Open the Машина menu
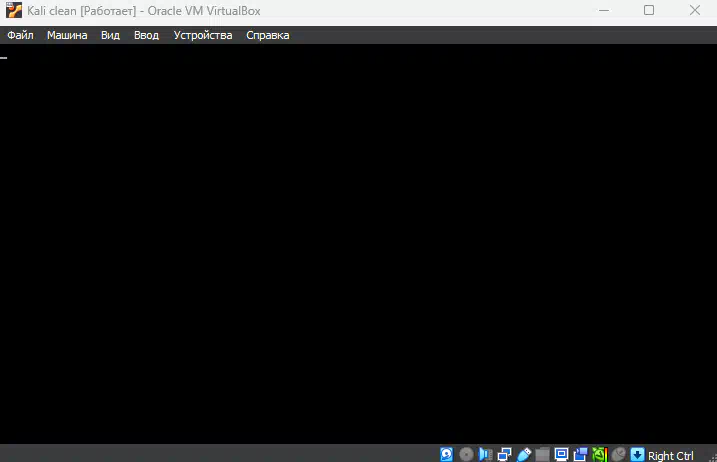This screenshot has height=462, width=717. pos(67,35)
